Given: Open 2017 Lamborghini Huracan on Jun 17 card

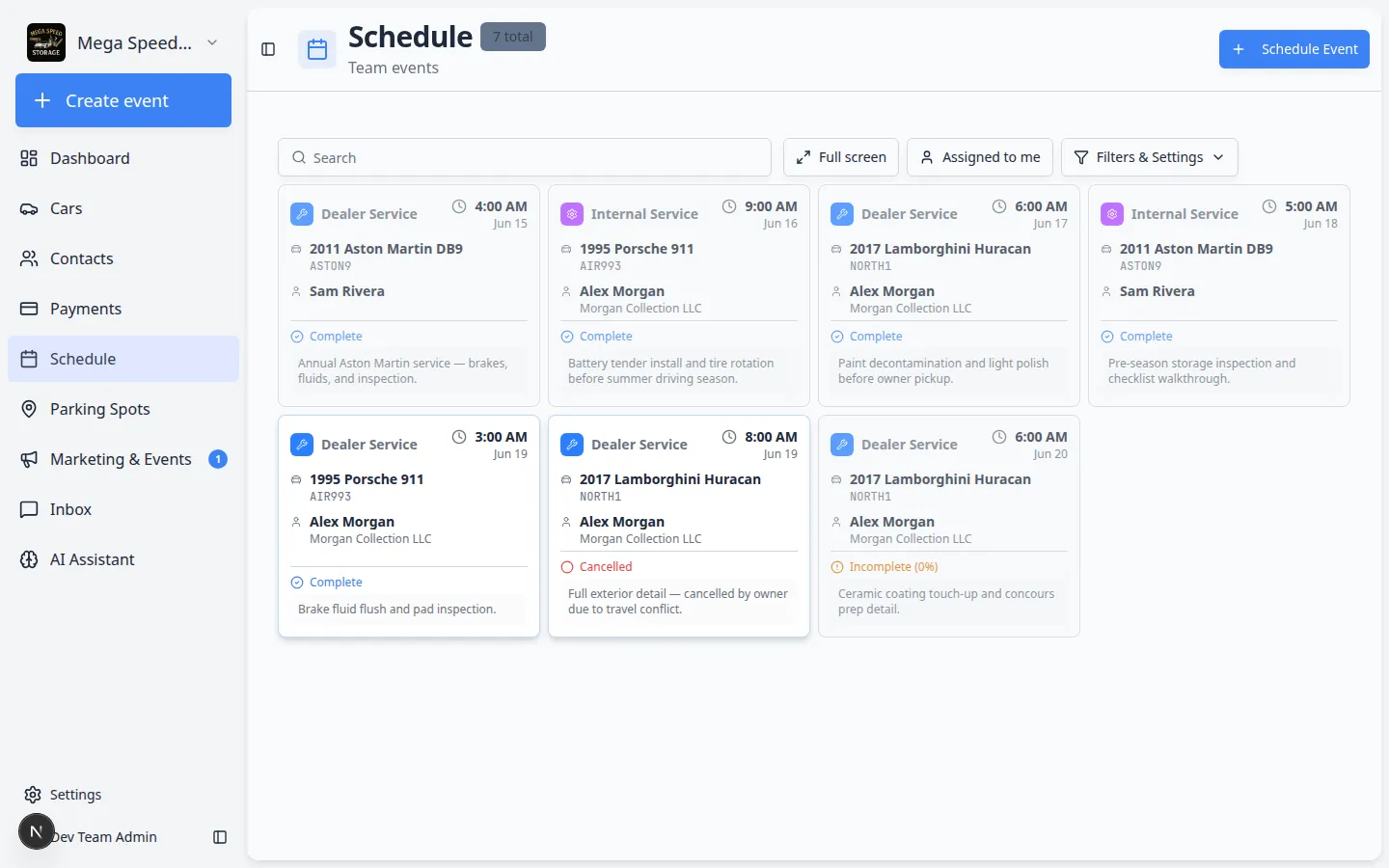Looking at the screenshot, I should tap(940, 249).
